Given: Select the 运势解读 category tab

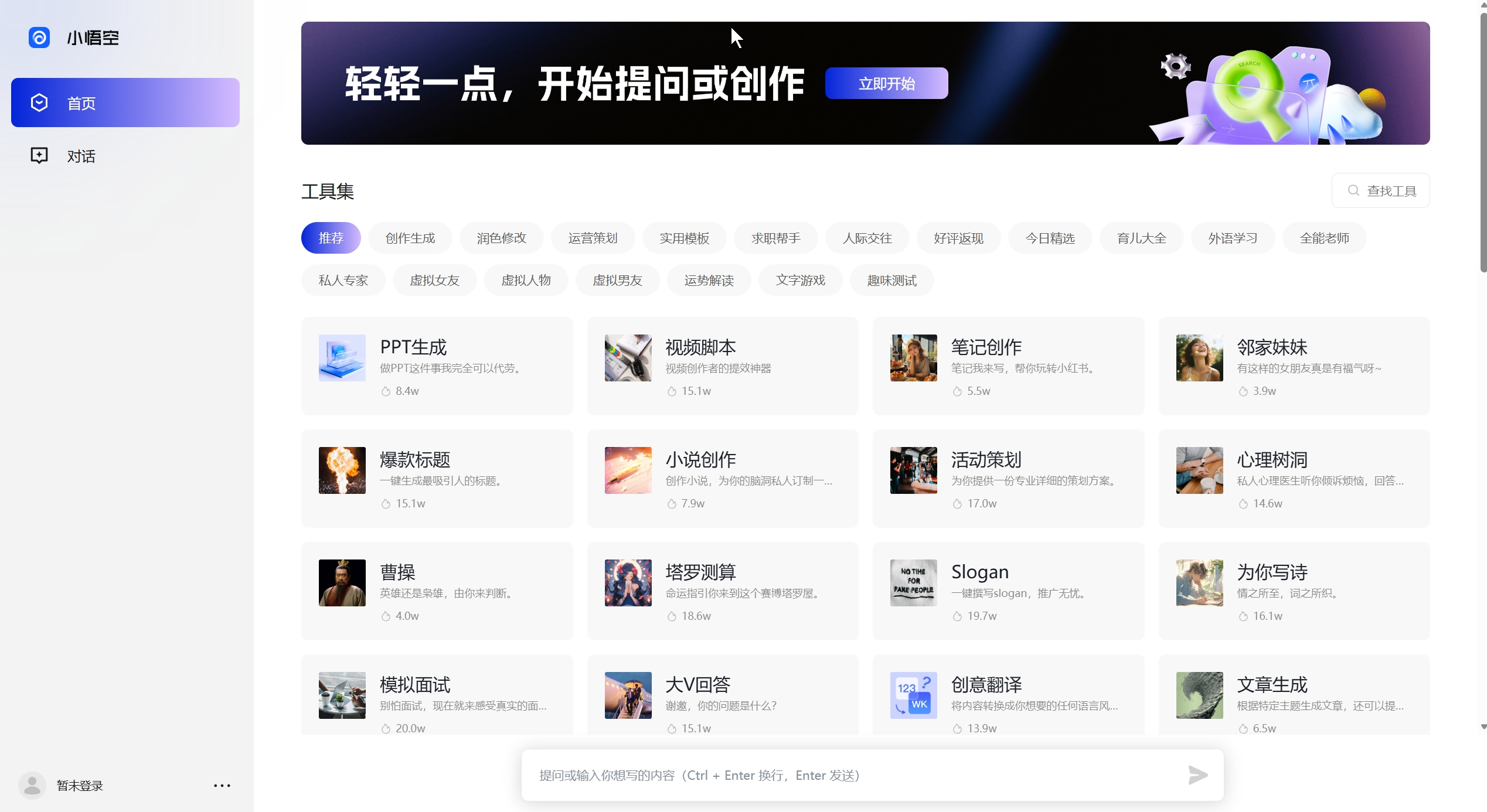Looking at the screenshot, I should (709, 281).
